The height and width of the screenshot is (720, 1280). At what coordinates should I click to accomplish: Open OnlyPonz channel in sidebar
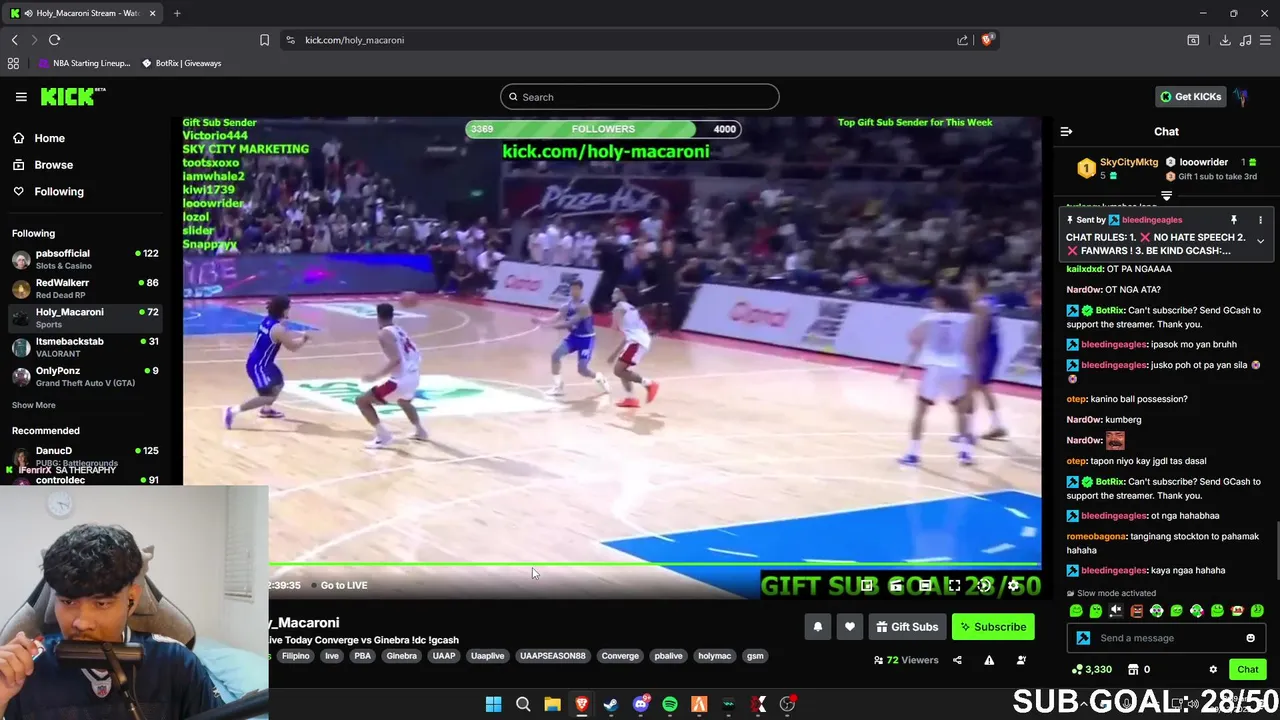click(85, 376)
